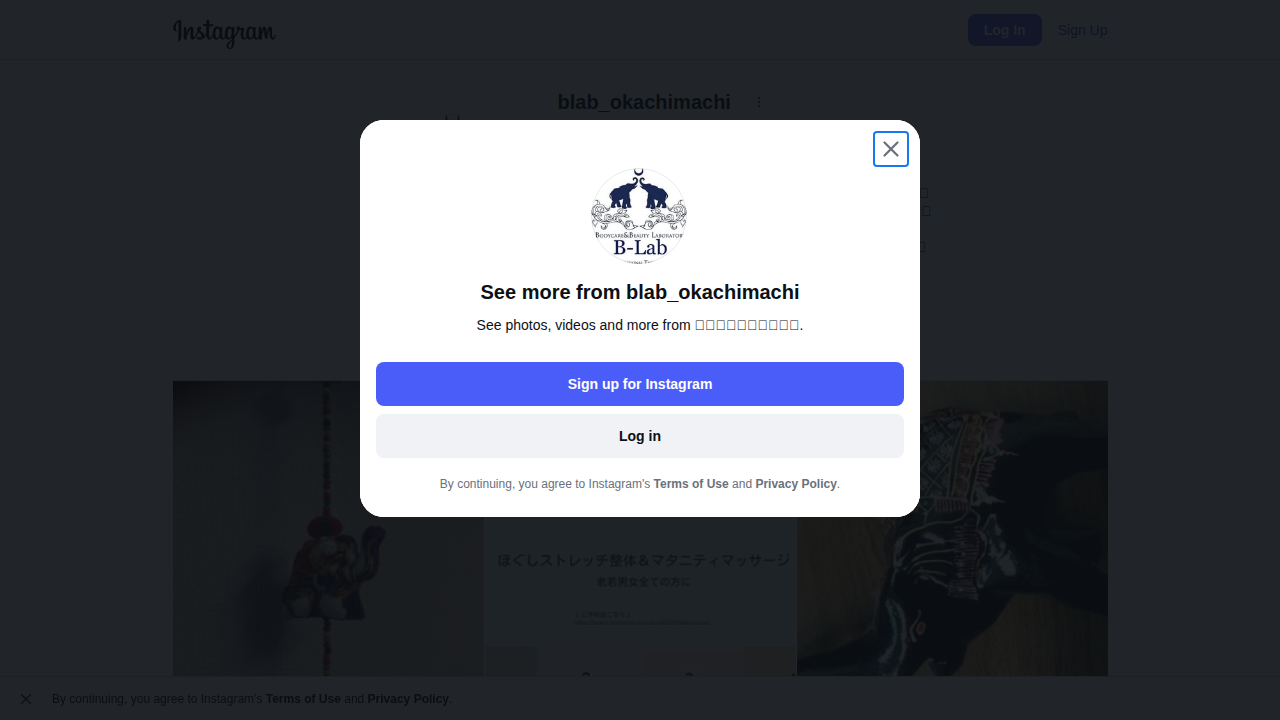Click the blab_okachimachi username heading

[x=644, y=102]
